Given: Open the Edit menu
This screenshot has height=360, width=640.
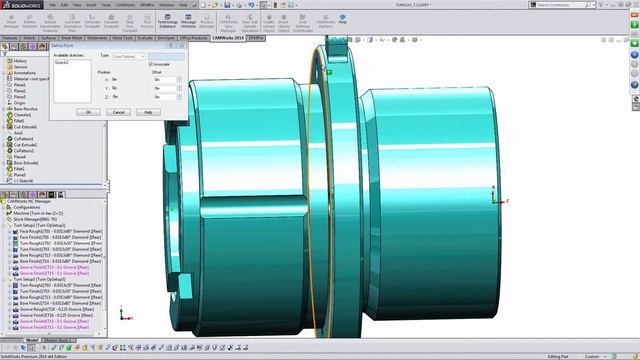Looking at the screenshot, I should [64, 5].
